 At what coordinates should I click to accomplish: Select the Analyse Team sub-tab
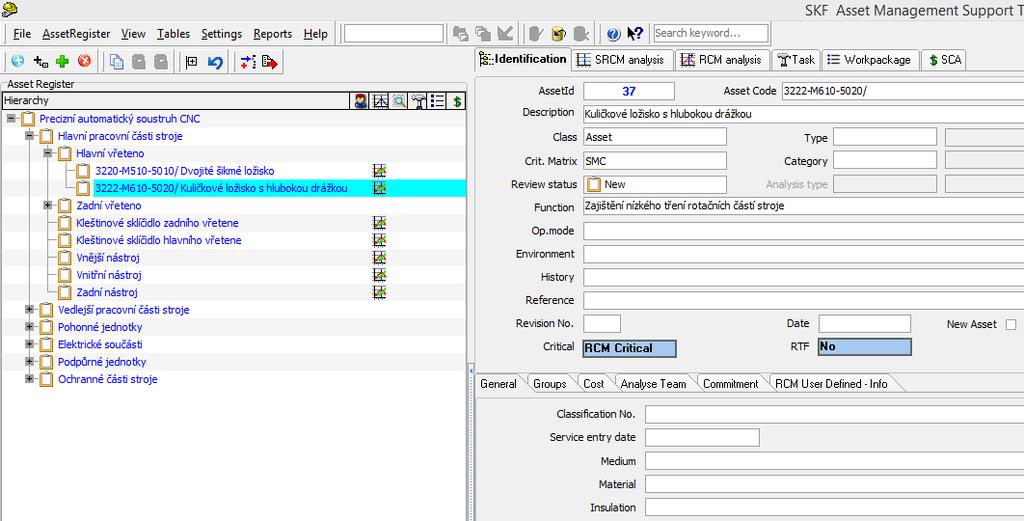(x=654, y=384)
